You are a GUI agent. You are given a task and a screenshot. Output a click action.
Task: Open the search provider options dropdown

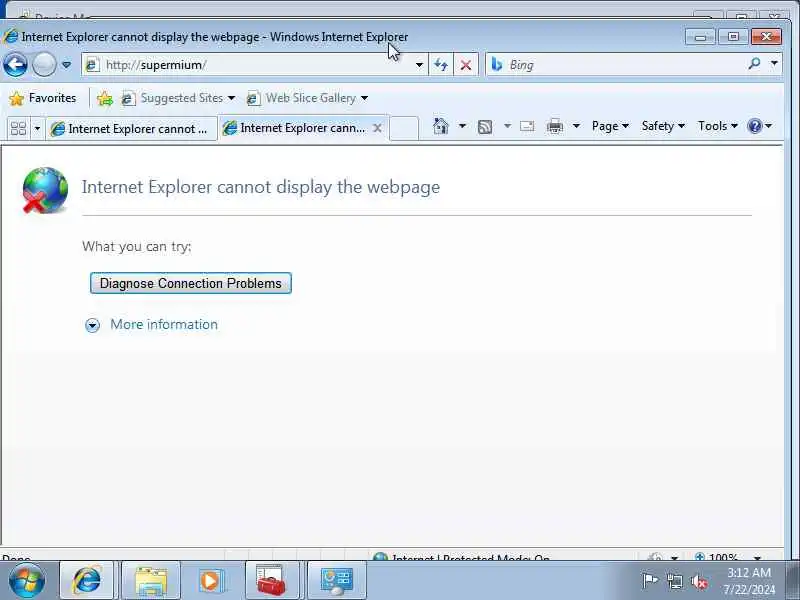coord(774,64)
